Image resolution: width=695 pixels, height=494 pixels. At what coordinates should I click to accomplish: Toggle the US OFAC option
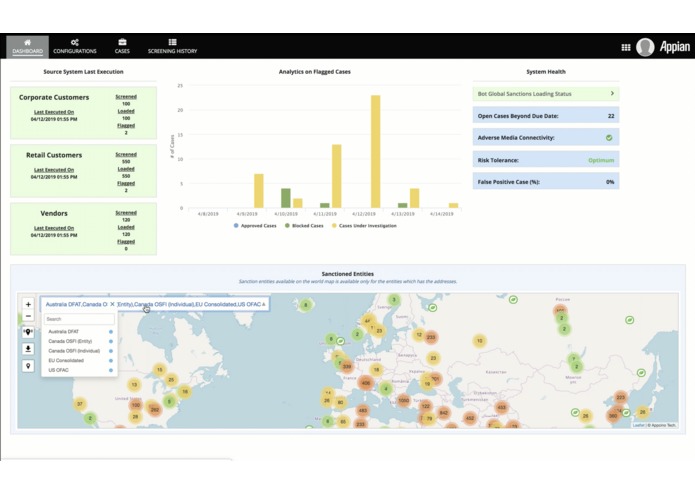click(x=79, y=370)
